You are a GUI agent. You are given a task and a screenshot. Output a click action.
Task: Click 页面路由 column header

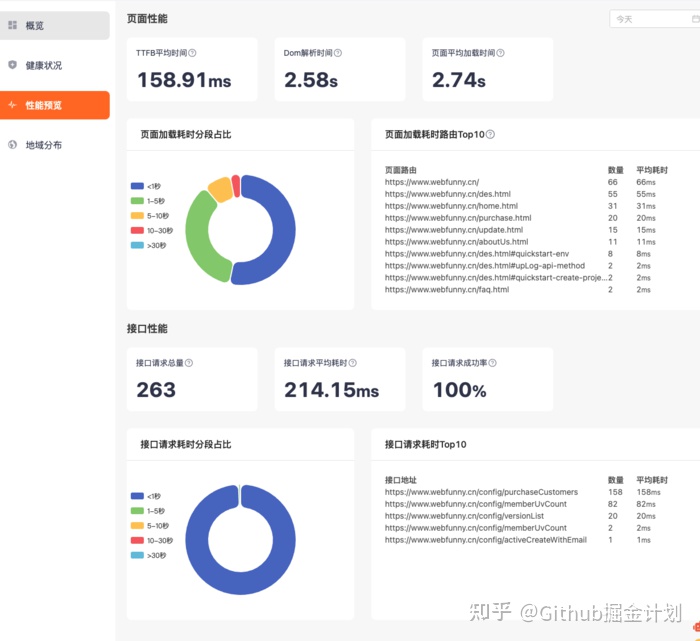click(x=400, y=170)
